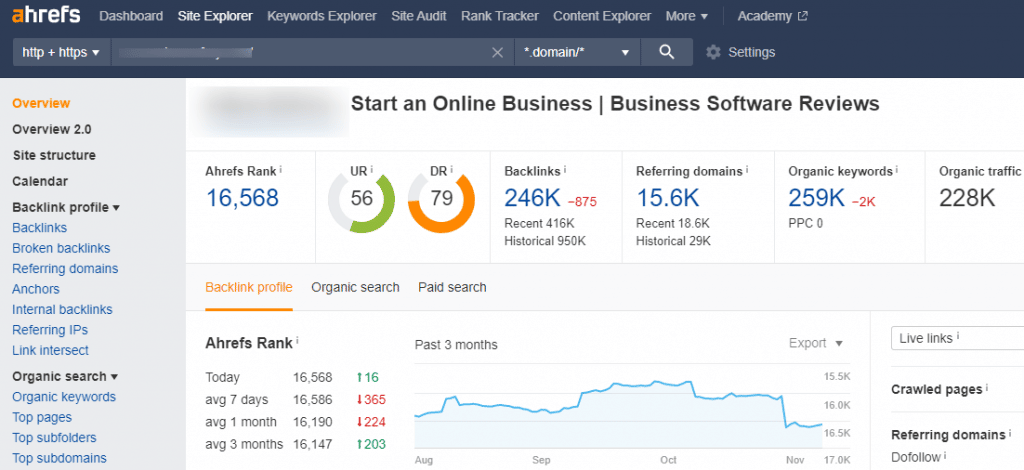Click the 246K backlinks count

tap(531, 198)
